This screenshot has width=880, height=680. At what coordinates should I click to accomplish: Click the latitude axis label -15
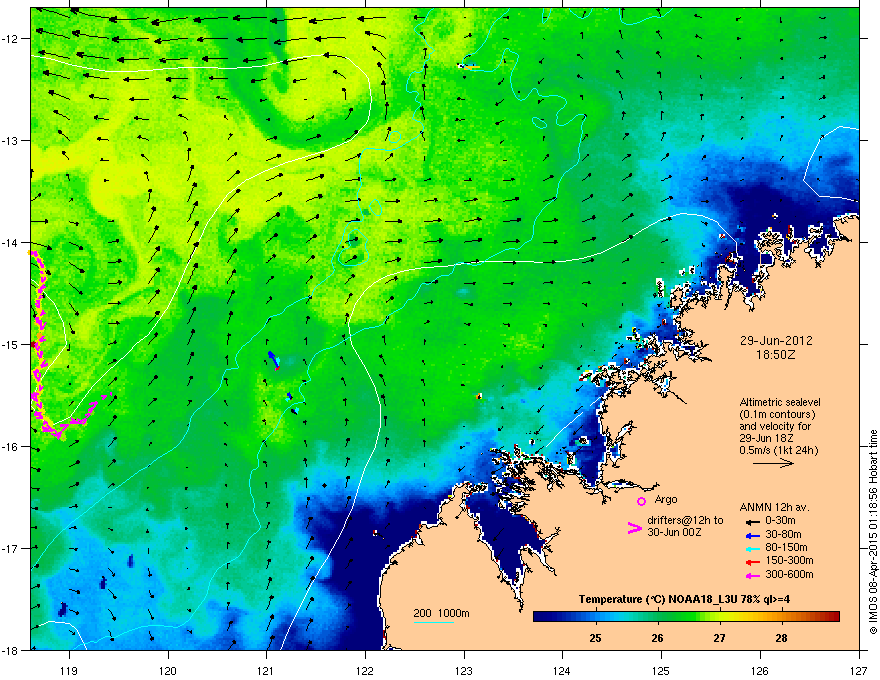click(12, 344)
